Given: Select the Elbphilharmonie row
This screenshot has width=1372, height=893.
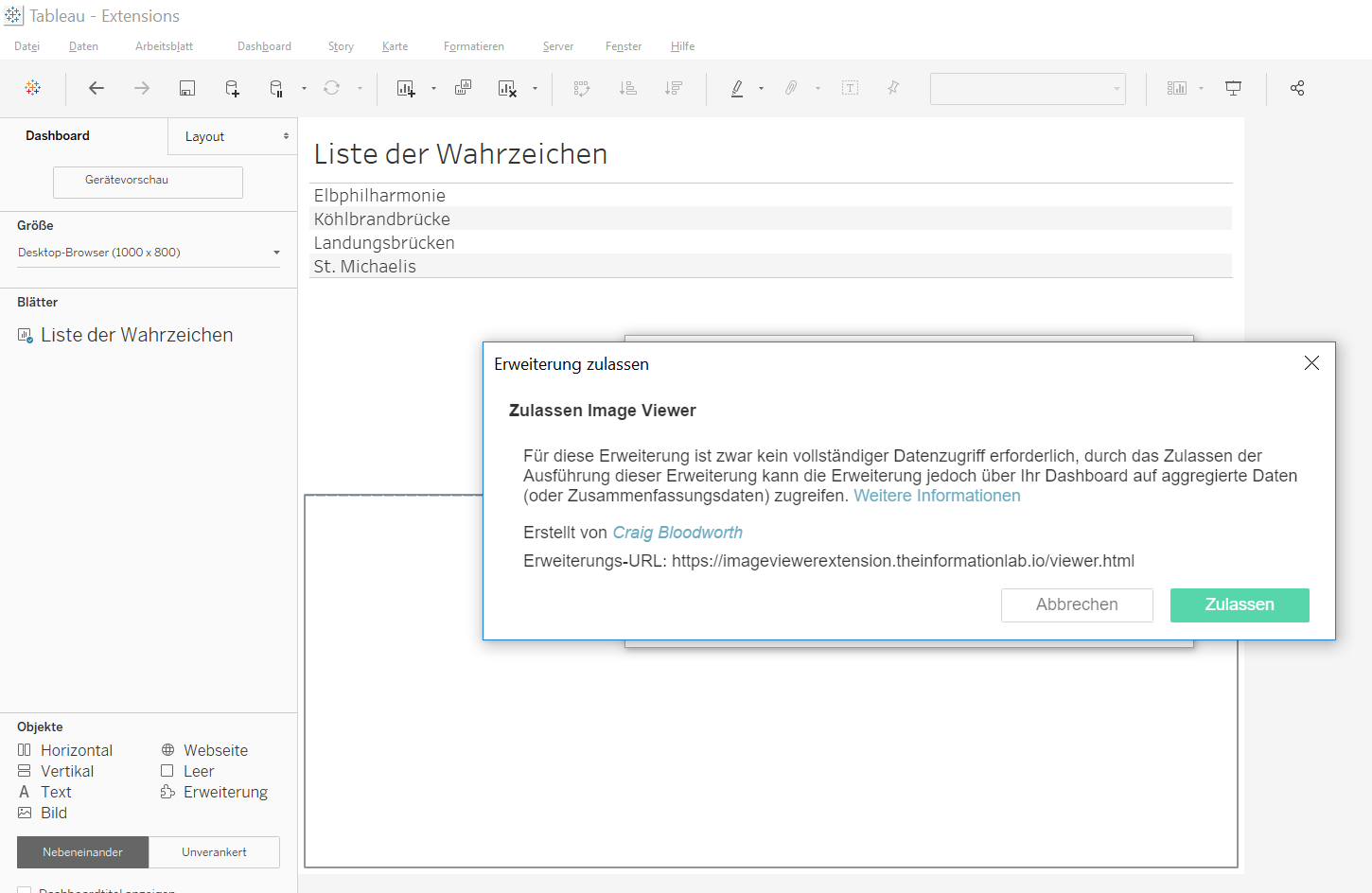Looking at the screenshot, I should (x=770, y=195).
